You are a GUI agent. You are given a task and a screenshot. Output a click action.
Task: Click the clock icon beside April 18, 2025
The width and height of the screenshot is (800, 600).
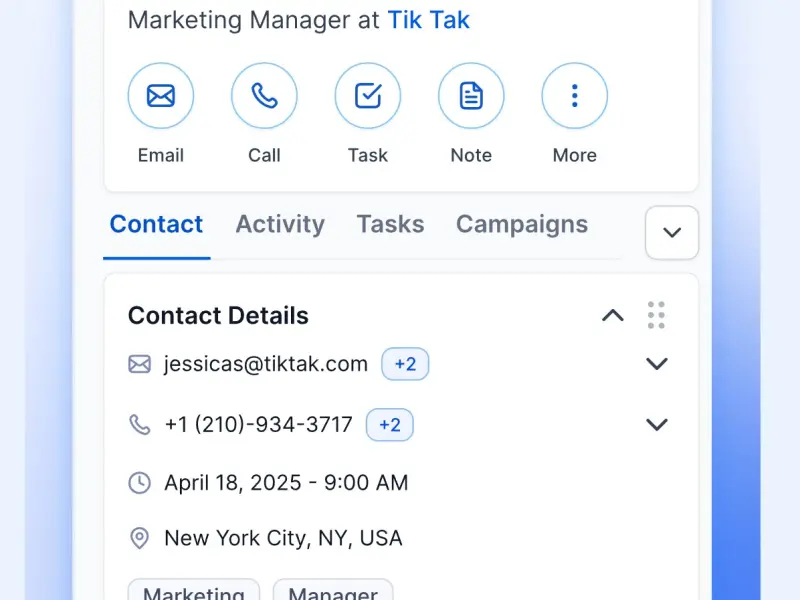(140, 483)
